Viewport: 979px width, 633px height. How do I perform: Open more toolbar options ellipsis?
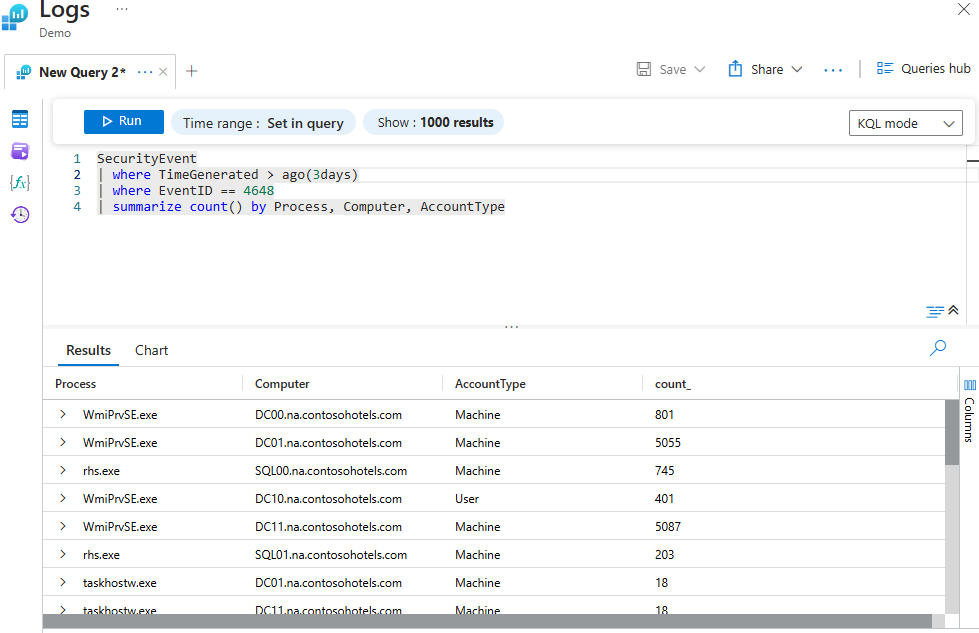833,71
